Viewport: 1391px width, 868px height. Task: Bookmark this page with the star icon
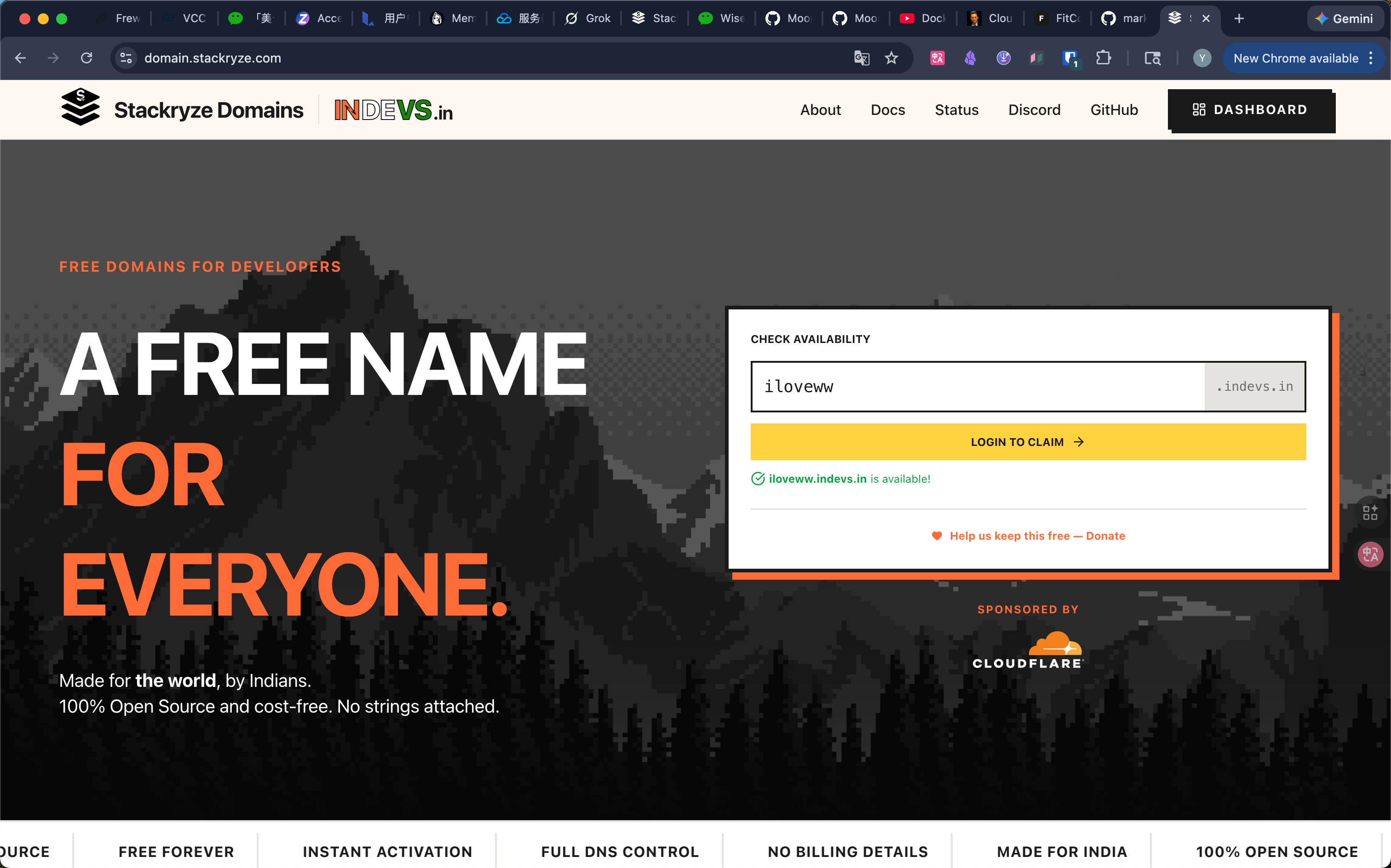[x=891, y=58]
